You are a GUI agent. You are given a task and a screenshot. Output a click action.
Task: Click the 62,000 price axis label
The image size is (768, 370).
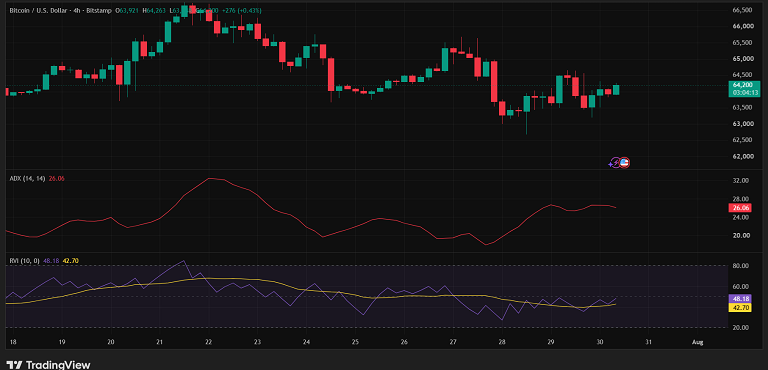pyautogui.click(x=743, y=156)
